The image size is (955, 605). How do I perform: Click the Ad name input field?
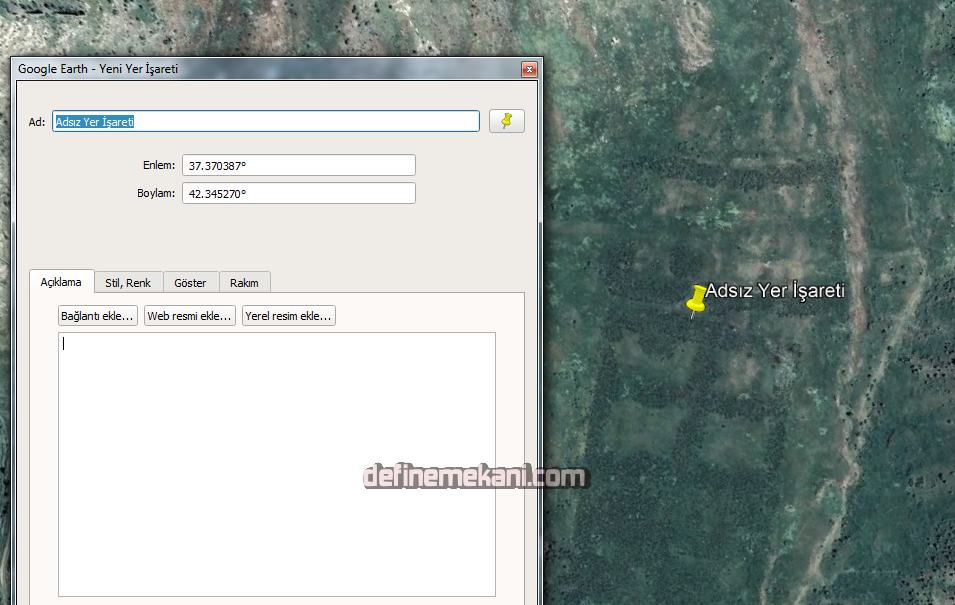pyautogui.click(x=265, y=121)
